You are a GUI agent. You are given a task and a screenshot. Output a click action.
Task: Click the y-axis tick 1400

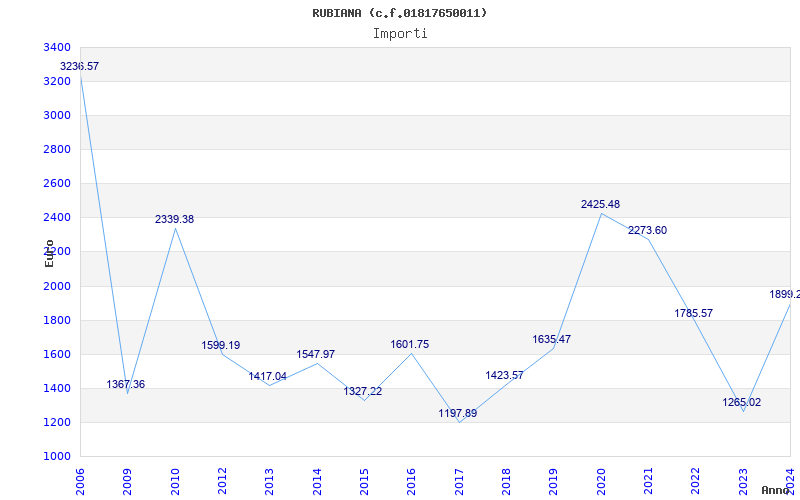click(x=57, y=389)
